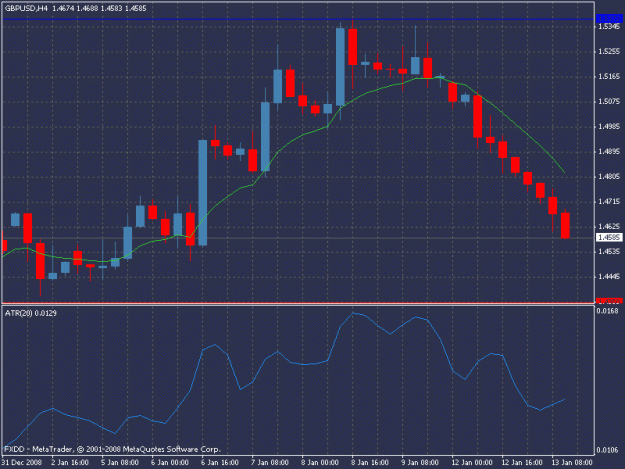Image resolution: width=625 pixels, height=469 pixels.
Task: Select the 6 Jan 16:00 time label
Action: point(220,463)
